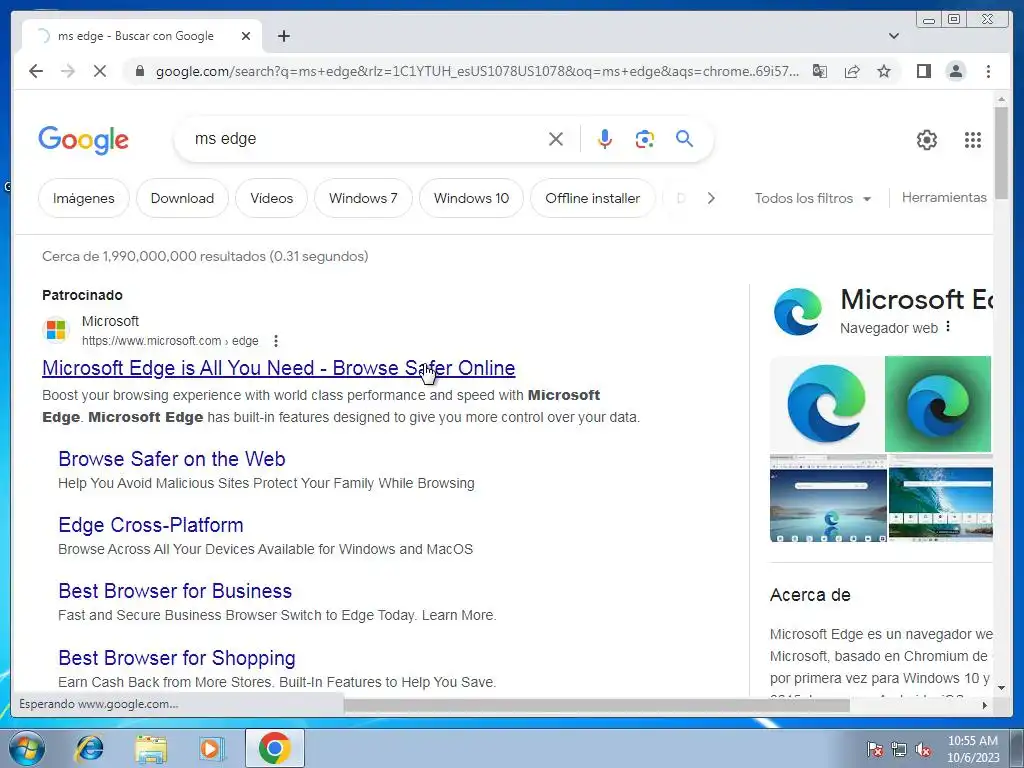Click the Microsoft favicon in sponsored result
The height and width of the screenshot is (768, 1024).
point(56,330)
